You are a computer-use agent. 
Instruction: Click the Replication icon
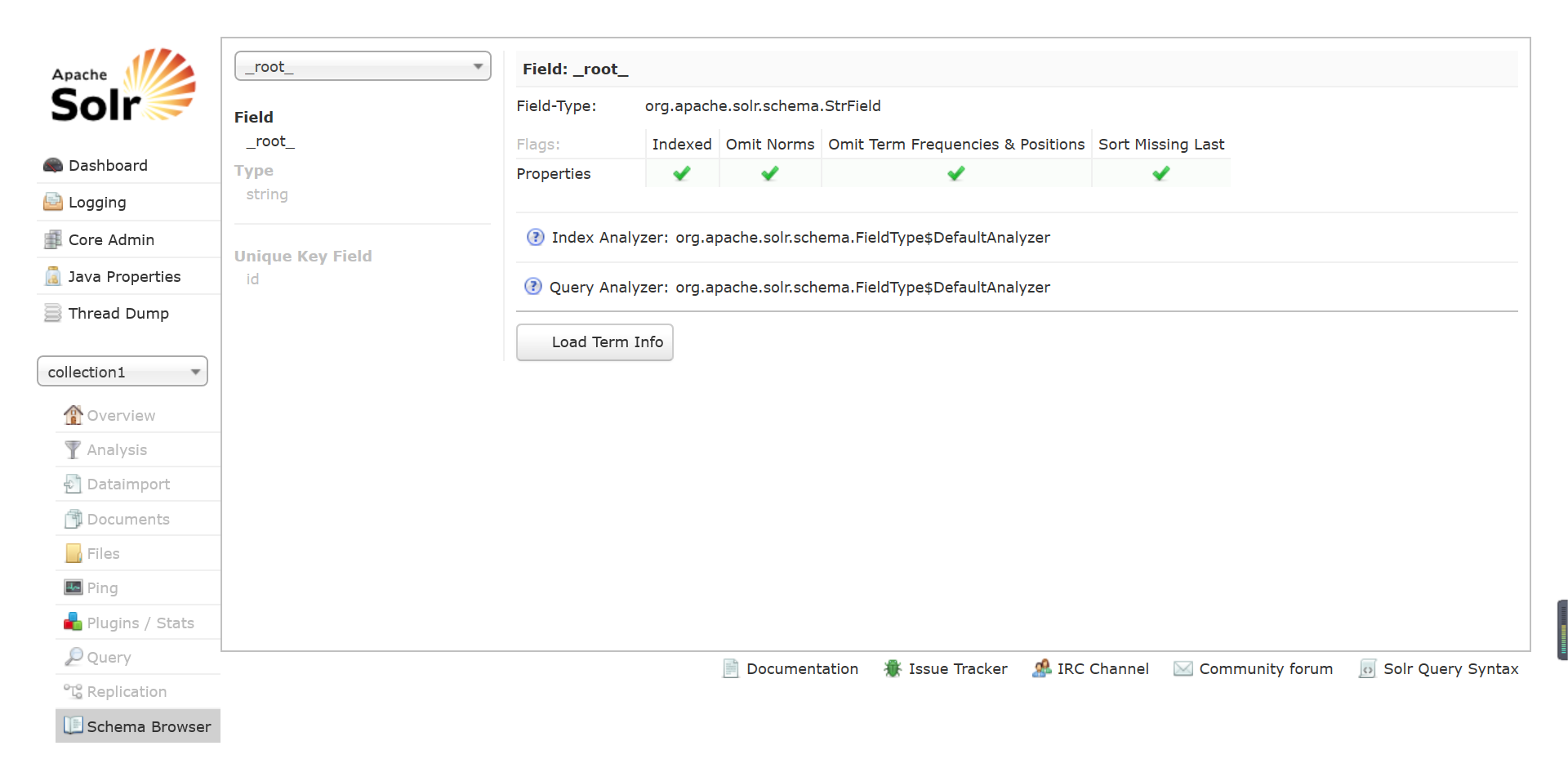point(73,691)
